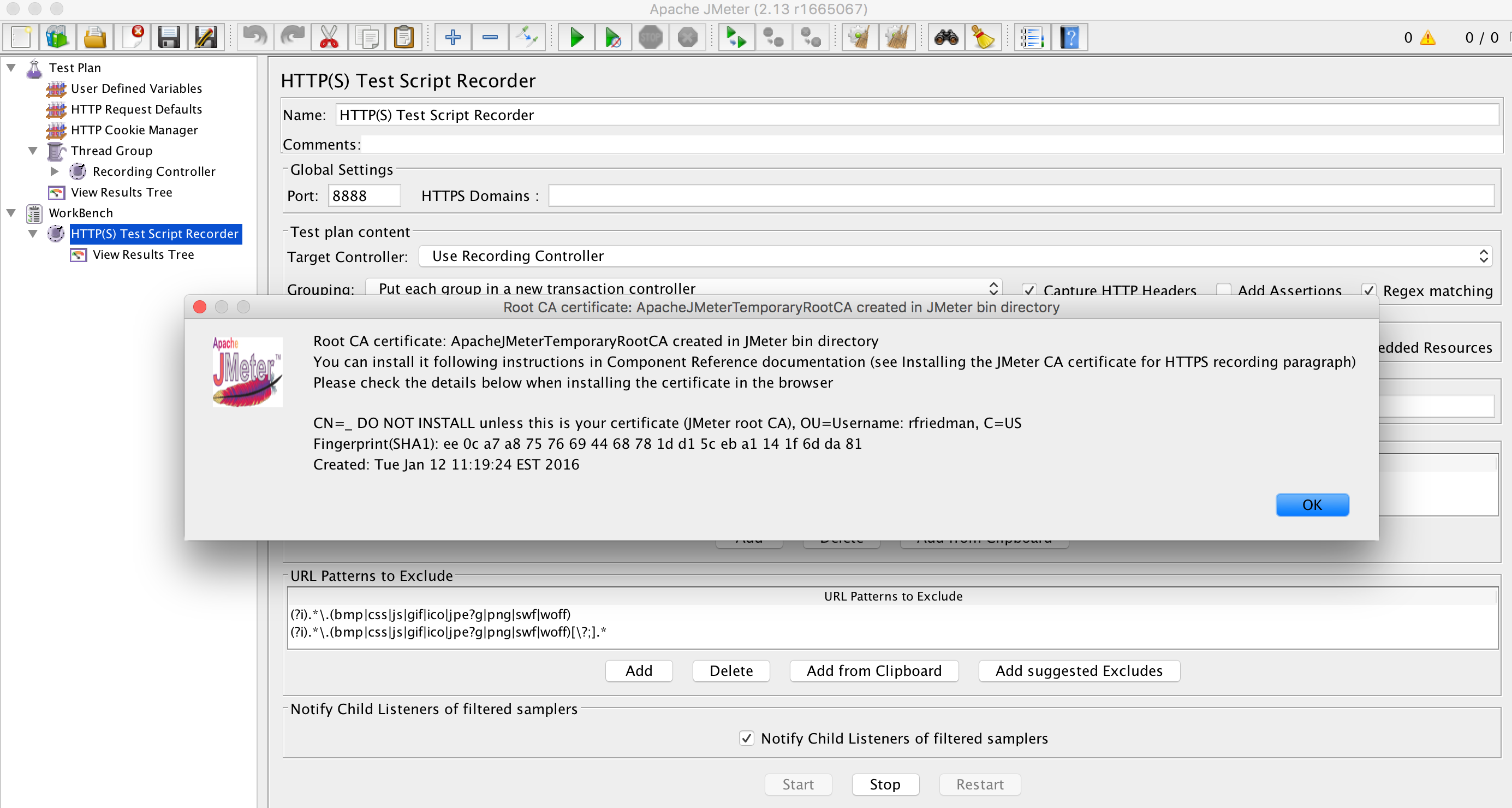
Task: Open Search with binoculars icon
Action: 946,37
